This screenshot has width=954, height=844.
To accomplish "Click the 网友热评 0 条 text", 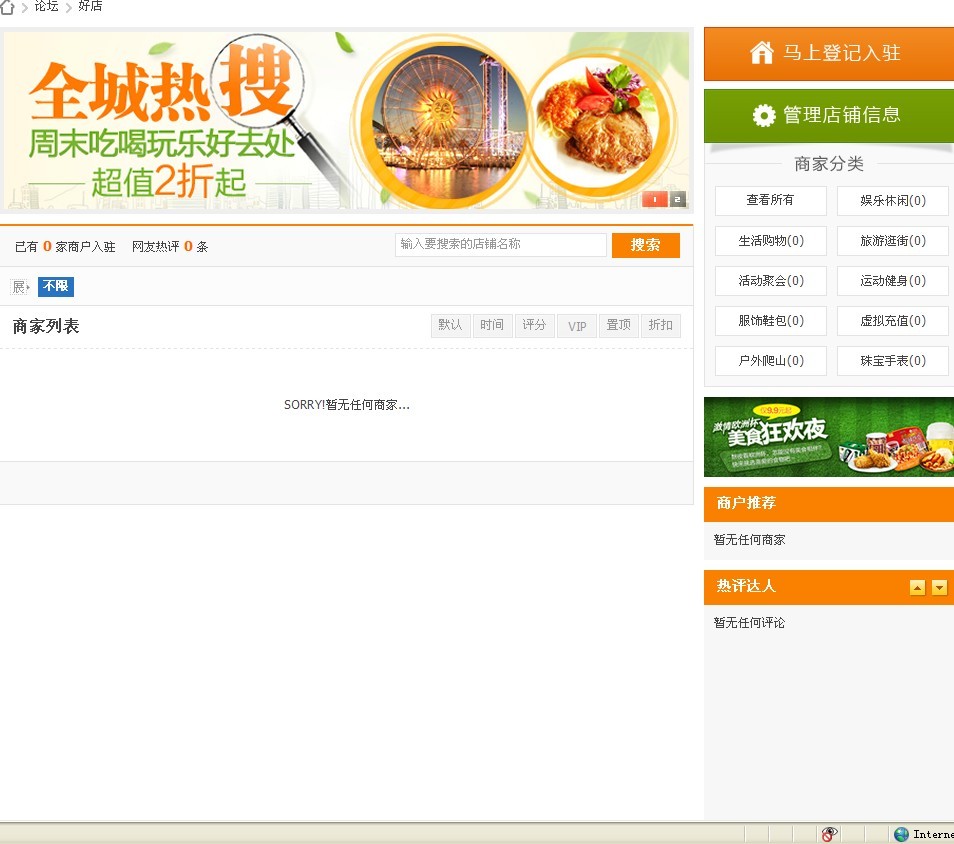I will pos(170,246).
